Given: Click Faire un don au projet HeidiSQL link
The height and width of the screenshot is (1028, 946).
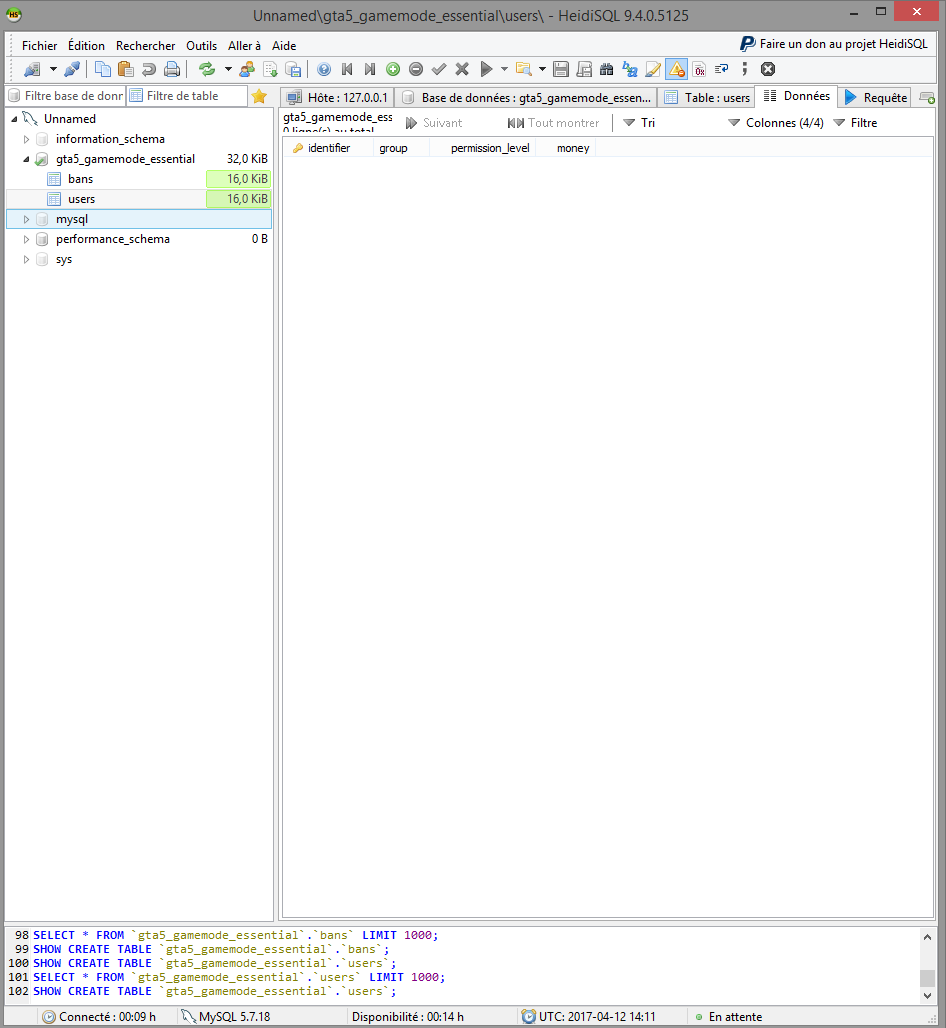Looking at the screenshot, I should [x=843, y=44].
